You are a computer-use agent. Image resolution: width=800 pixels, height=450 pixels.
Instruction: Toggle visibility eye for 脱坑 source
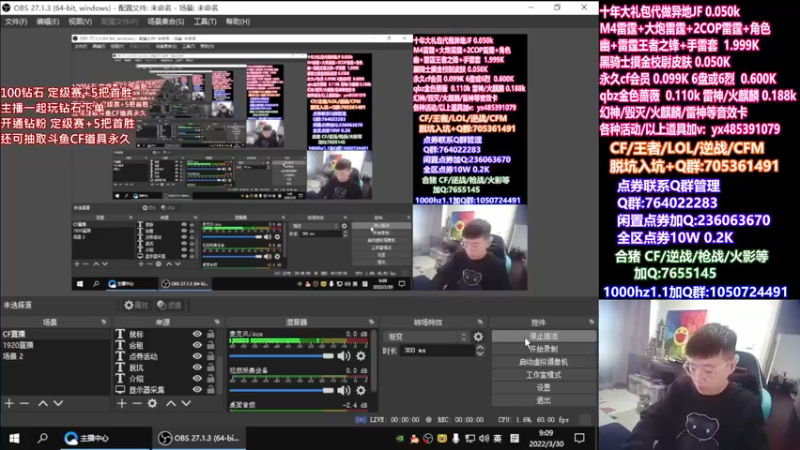coord(197,367)
